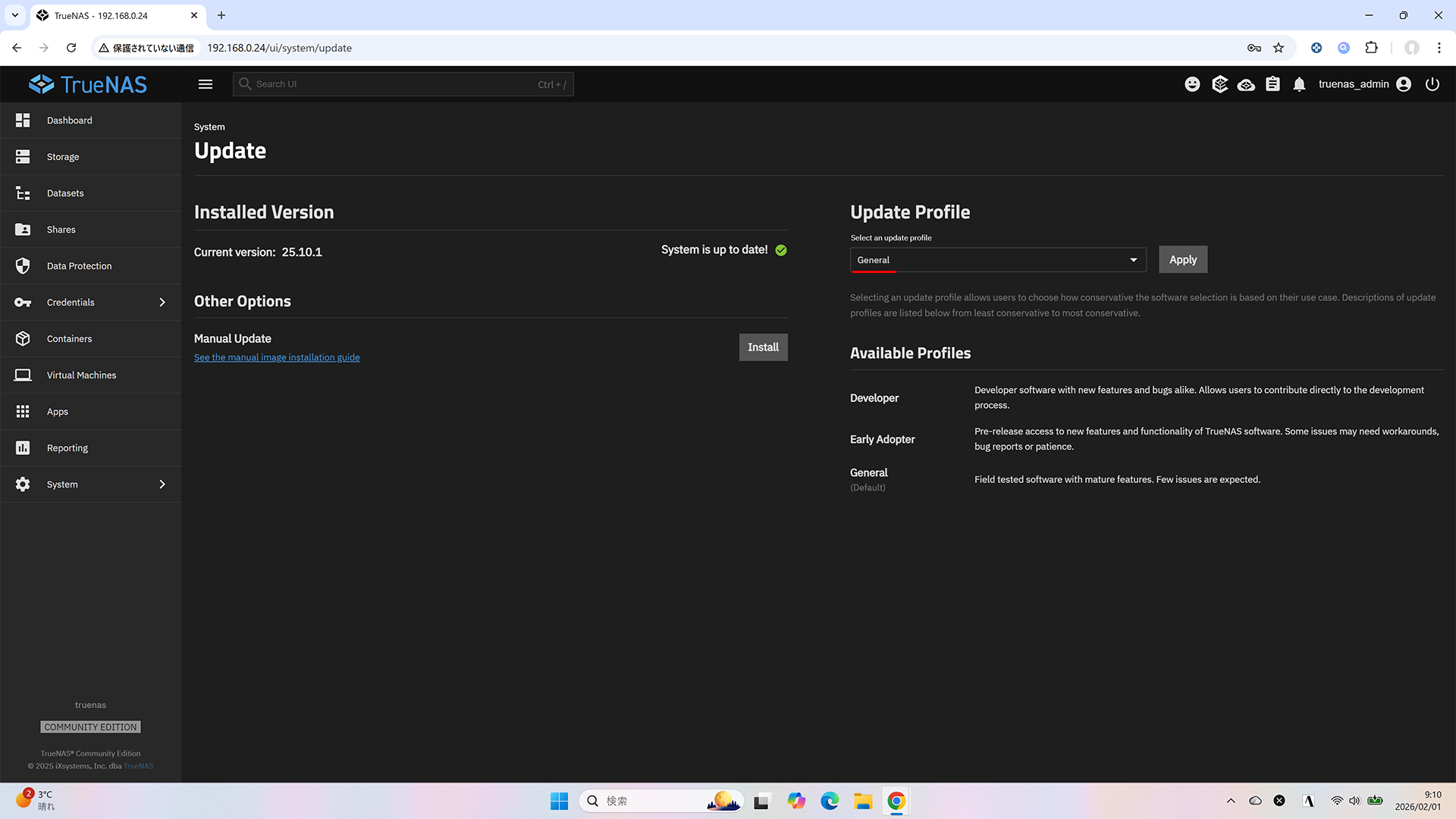Screen dimensions: 1456x819
Task: Focus the Search UI field
Action: (x=394, y=84)
